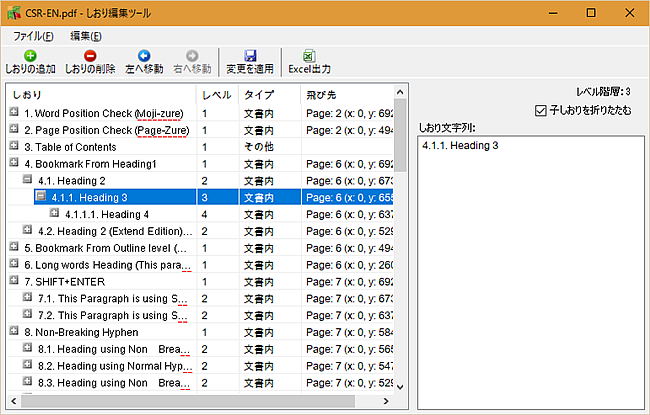Sort by the レベル column header
Screen dimensions: 650x415
coord(217,95)
